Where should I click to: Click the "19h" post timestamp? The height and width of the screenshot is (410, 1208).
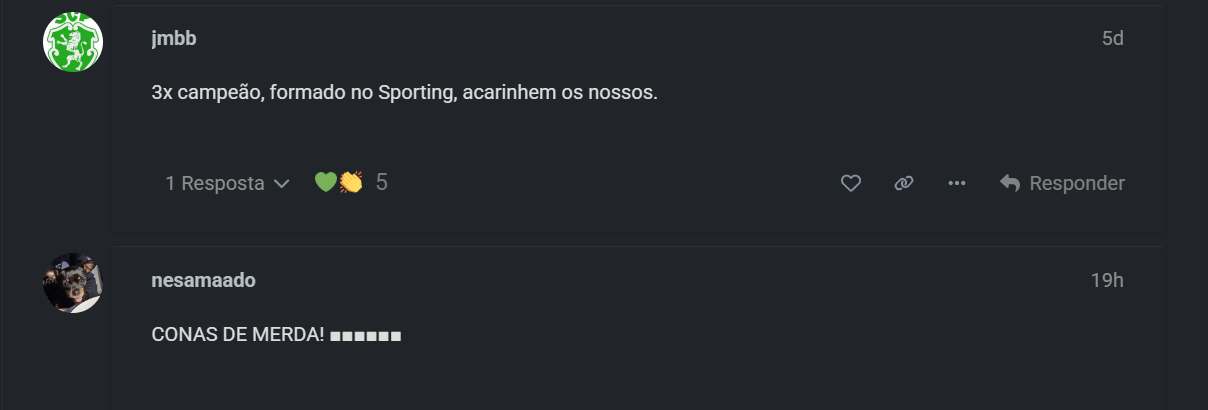(1107, 280)
